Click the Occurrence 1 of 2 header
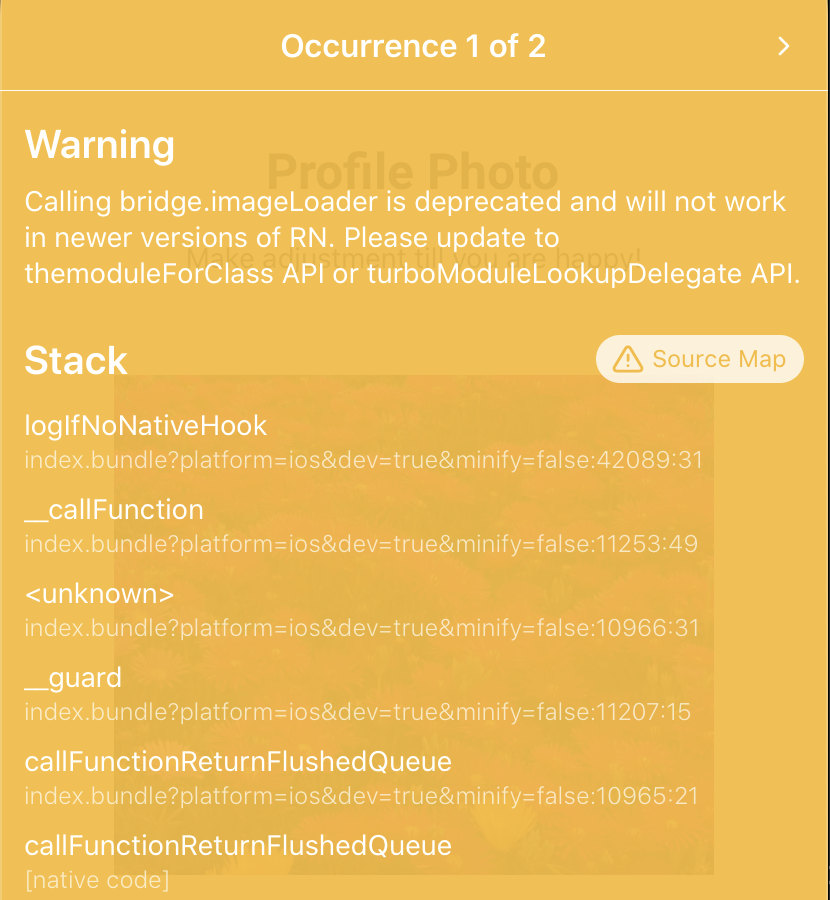 click(x=413, y=46)
